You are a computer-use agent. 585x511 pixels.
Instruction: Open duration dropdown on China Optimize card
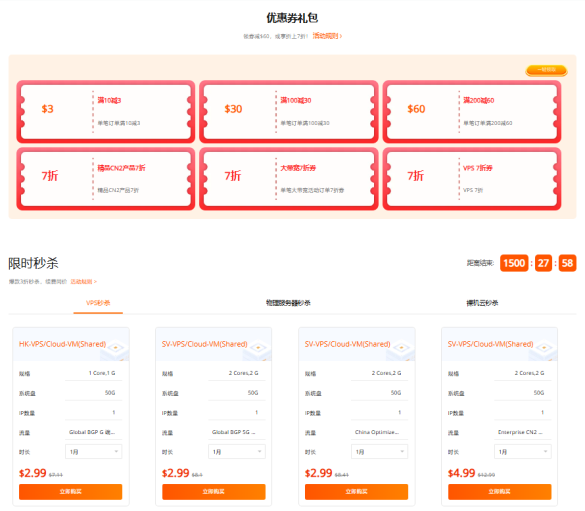click(x=379, y=452)
